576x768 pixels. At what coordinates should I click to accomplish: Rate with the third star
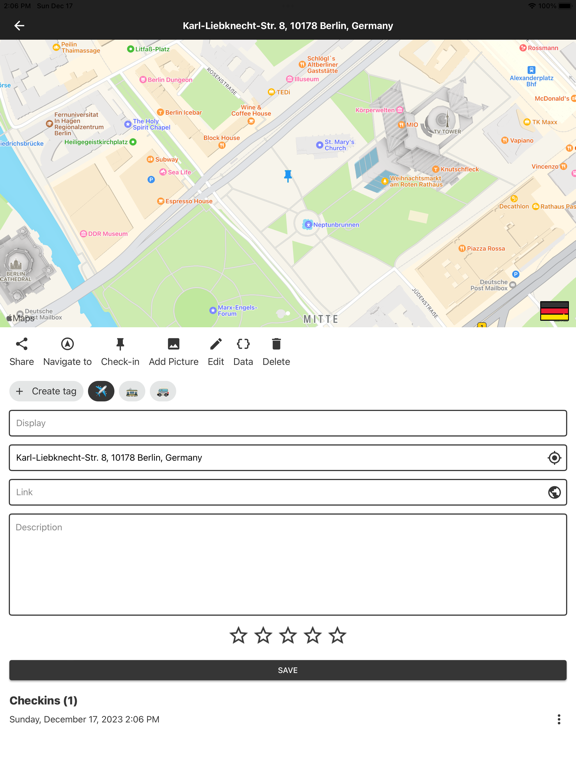(x=288, y=635)
